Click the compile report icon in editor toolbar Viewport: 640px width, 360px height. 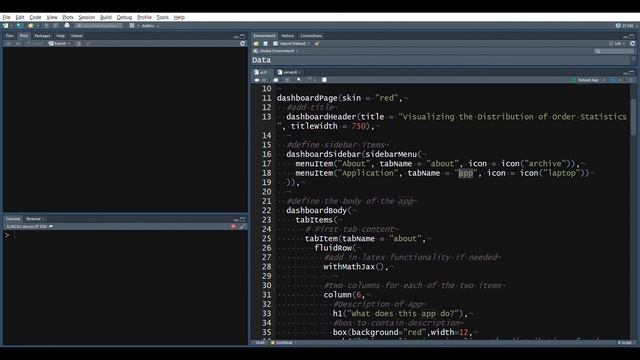tap(324, 80)
